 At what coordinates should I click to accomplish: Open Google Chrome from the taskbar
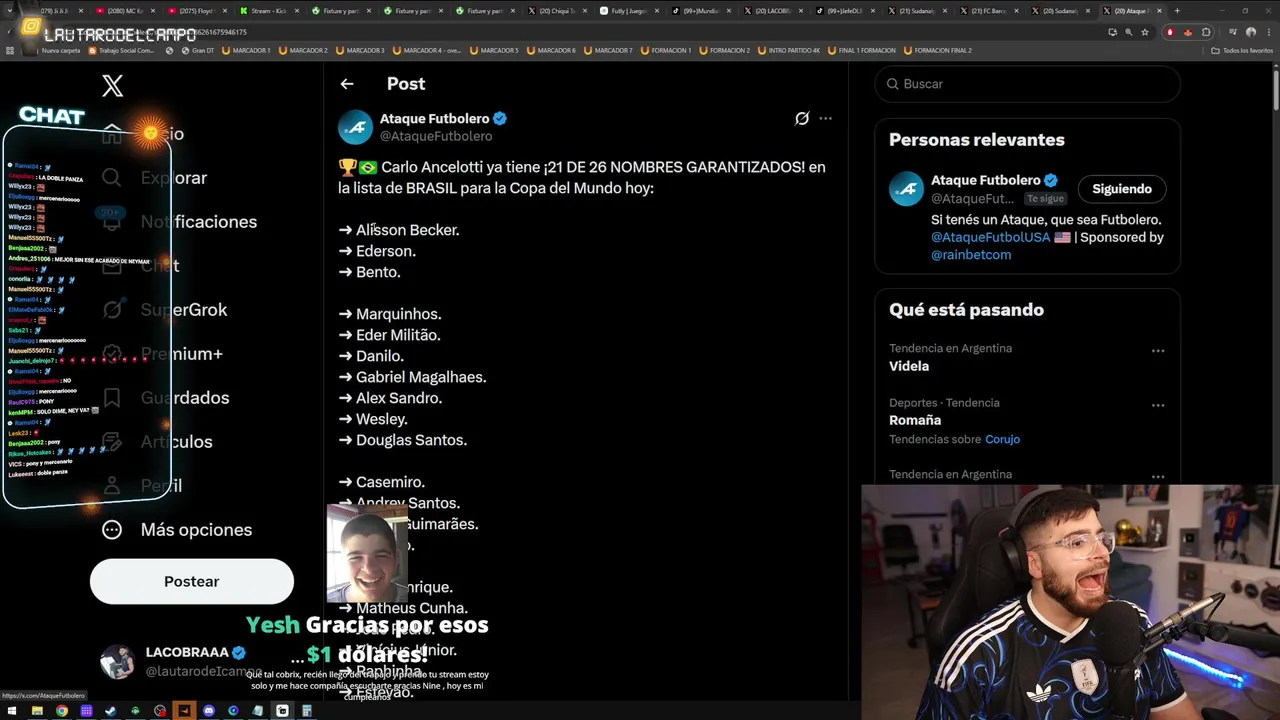tap(62, 711)
